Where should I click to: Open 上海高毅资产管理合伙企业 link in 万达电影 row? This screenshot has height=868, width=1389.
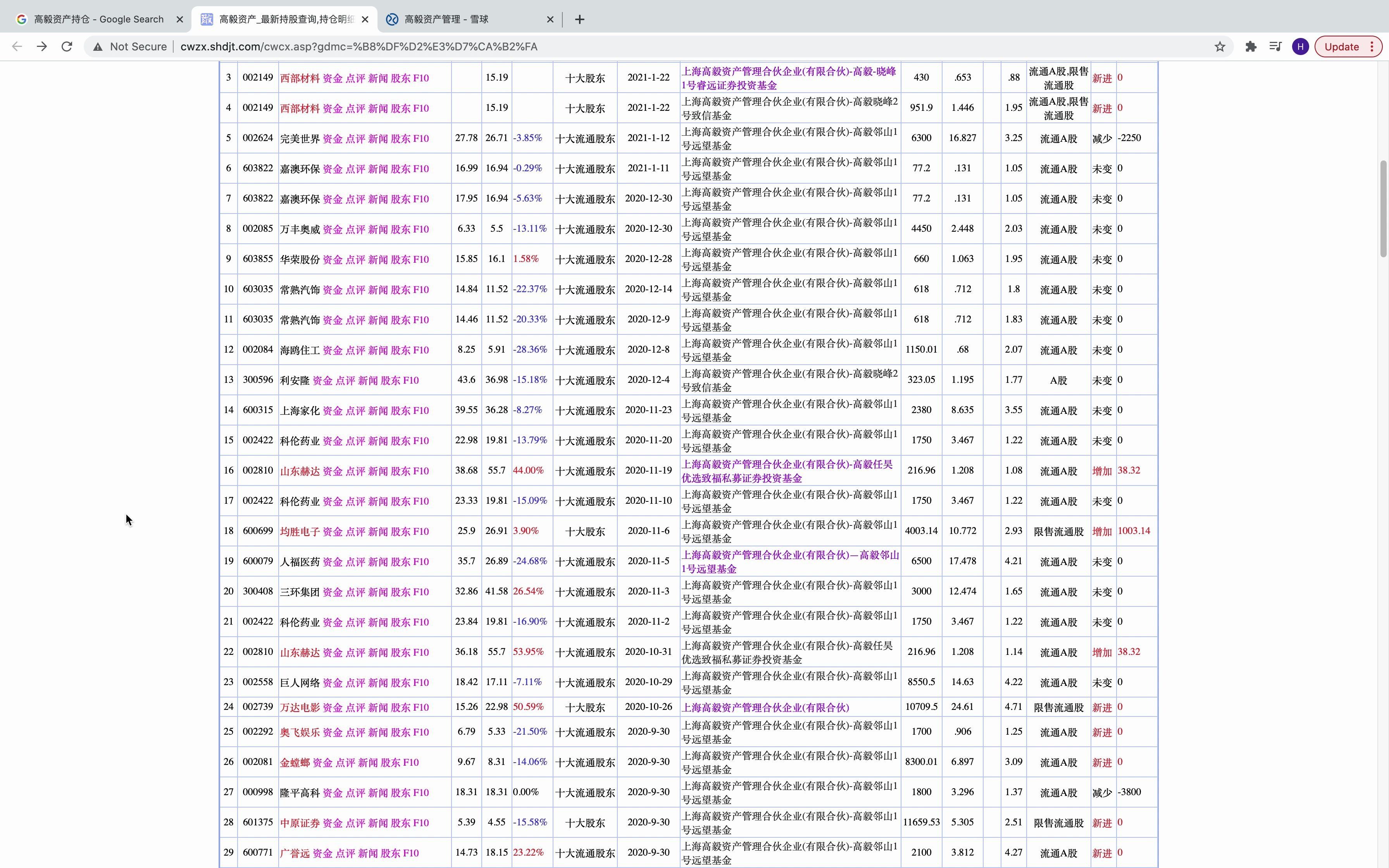(x=765, y=707)
